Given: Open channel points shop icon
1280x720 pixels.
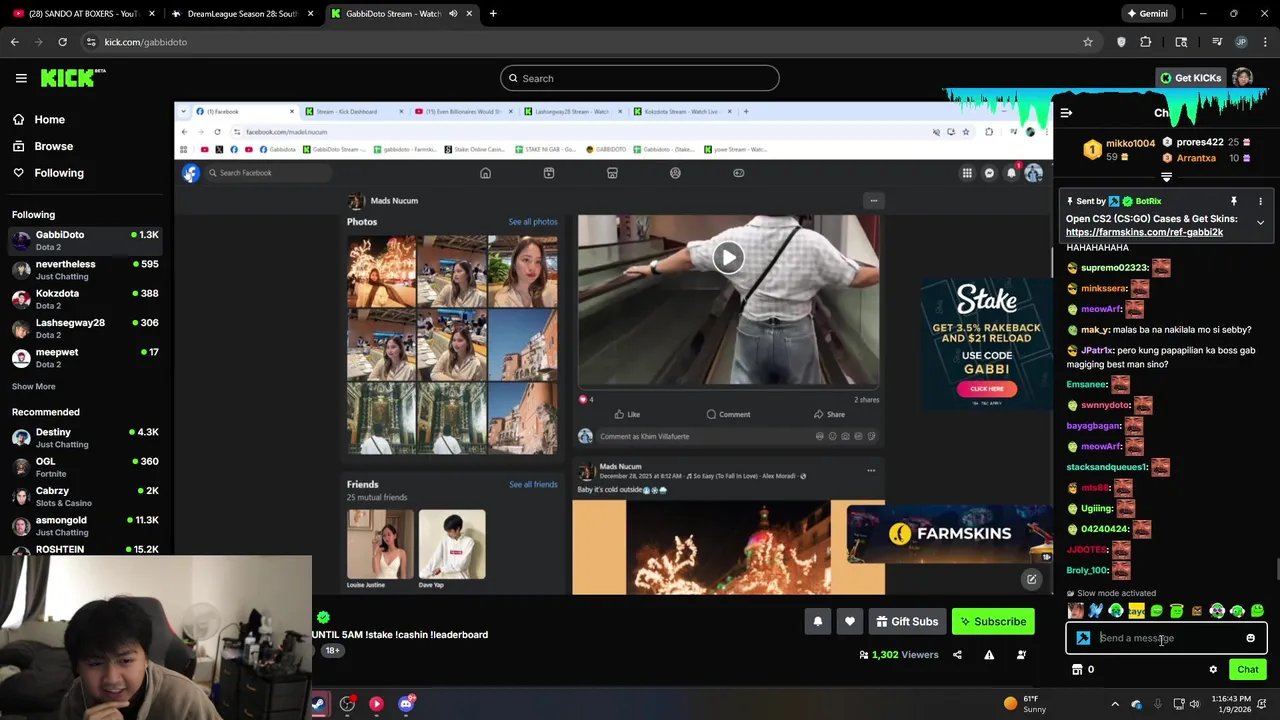Looking at the screenshot, I should pos(1078,670).
